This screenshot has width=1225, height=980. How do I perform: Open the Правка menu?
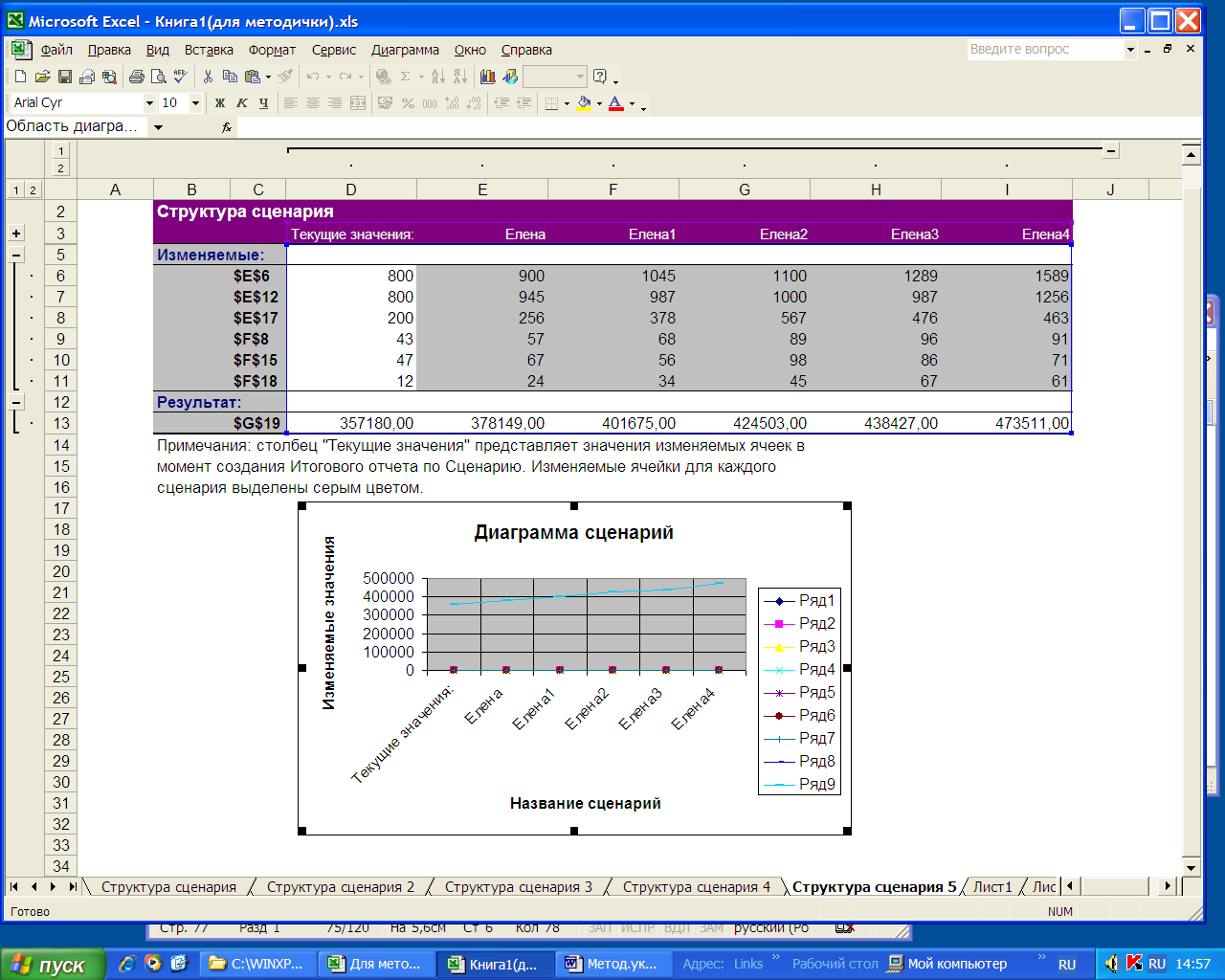[x=109, y=50]
